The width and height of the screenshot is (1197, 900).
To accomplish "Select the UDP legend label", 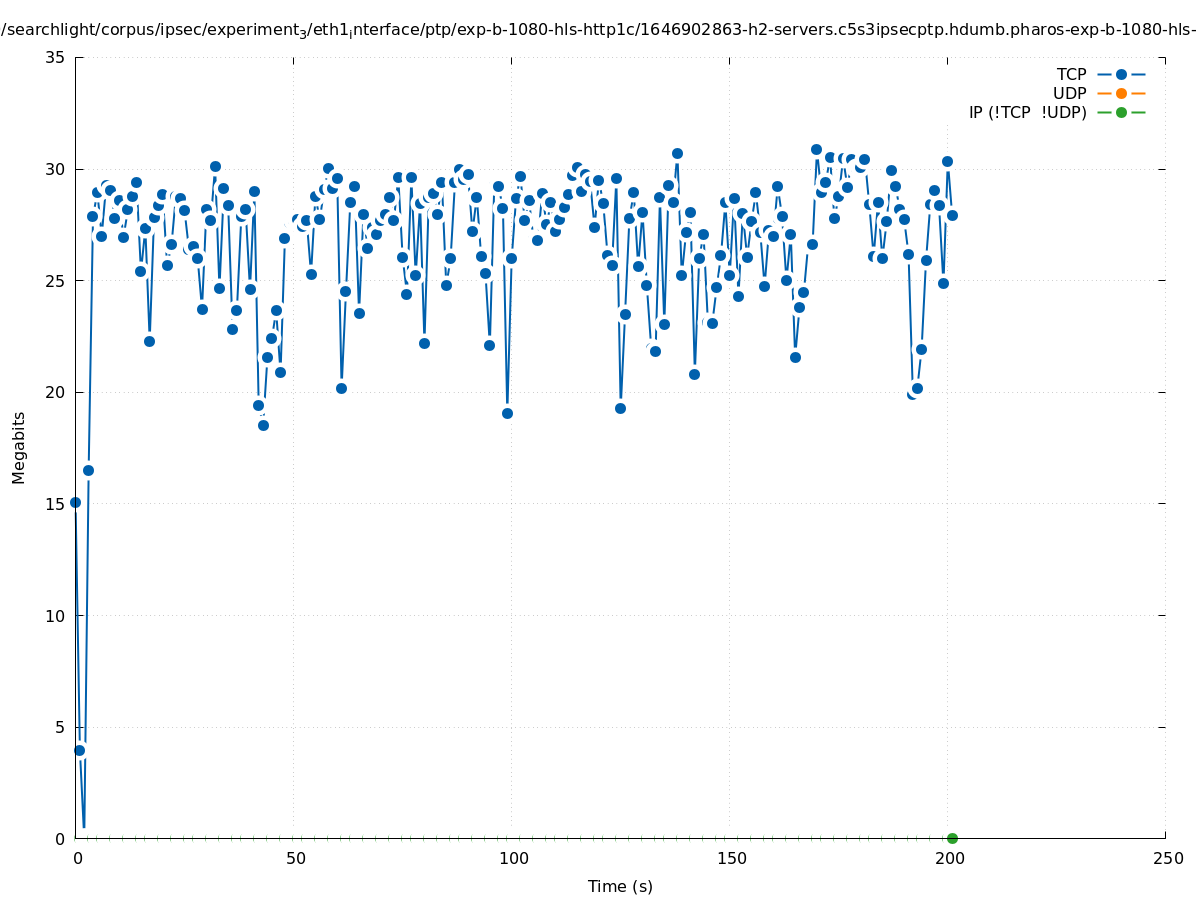I will pyautogui.click(x=1069, y=93).
